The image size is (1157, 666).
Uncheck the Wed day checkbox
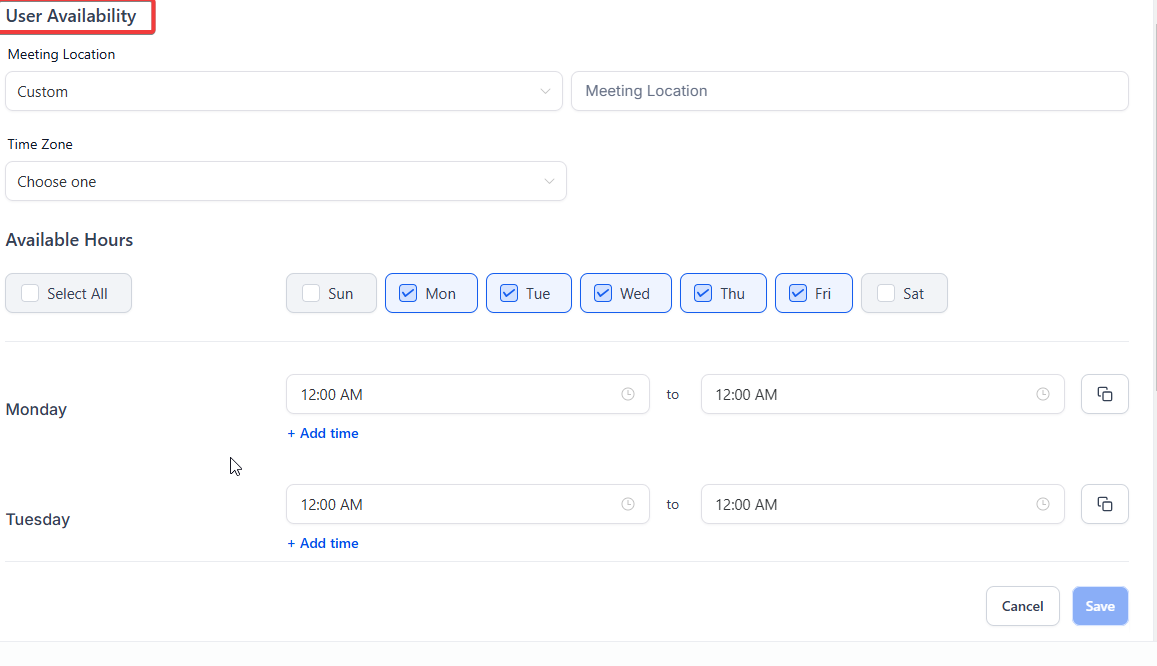pos(603,293)
